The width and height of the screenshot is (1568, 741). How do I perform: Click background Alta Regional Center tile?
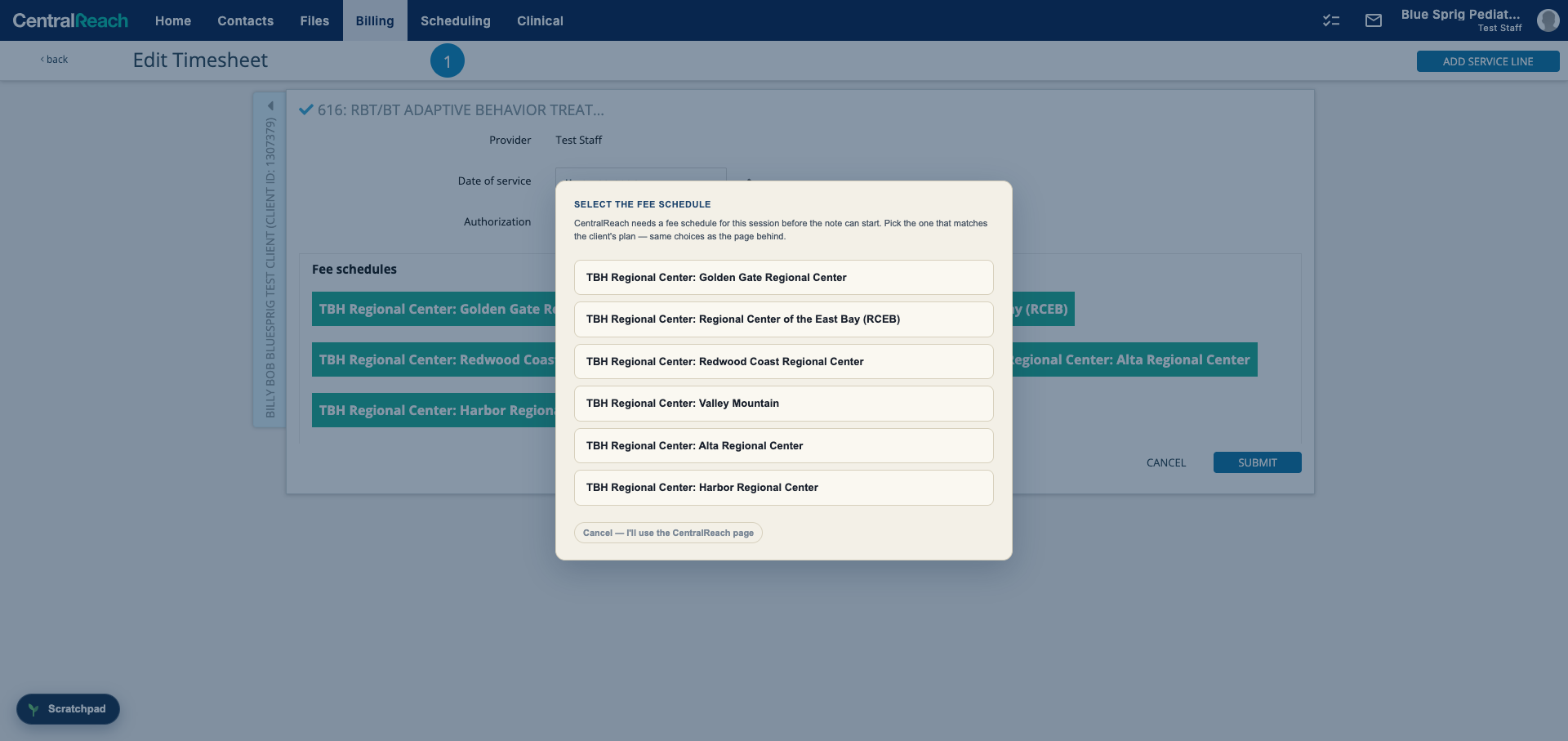(x=1135, y=359)
